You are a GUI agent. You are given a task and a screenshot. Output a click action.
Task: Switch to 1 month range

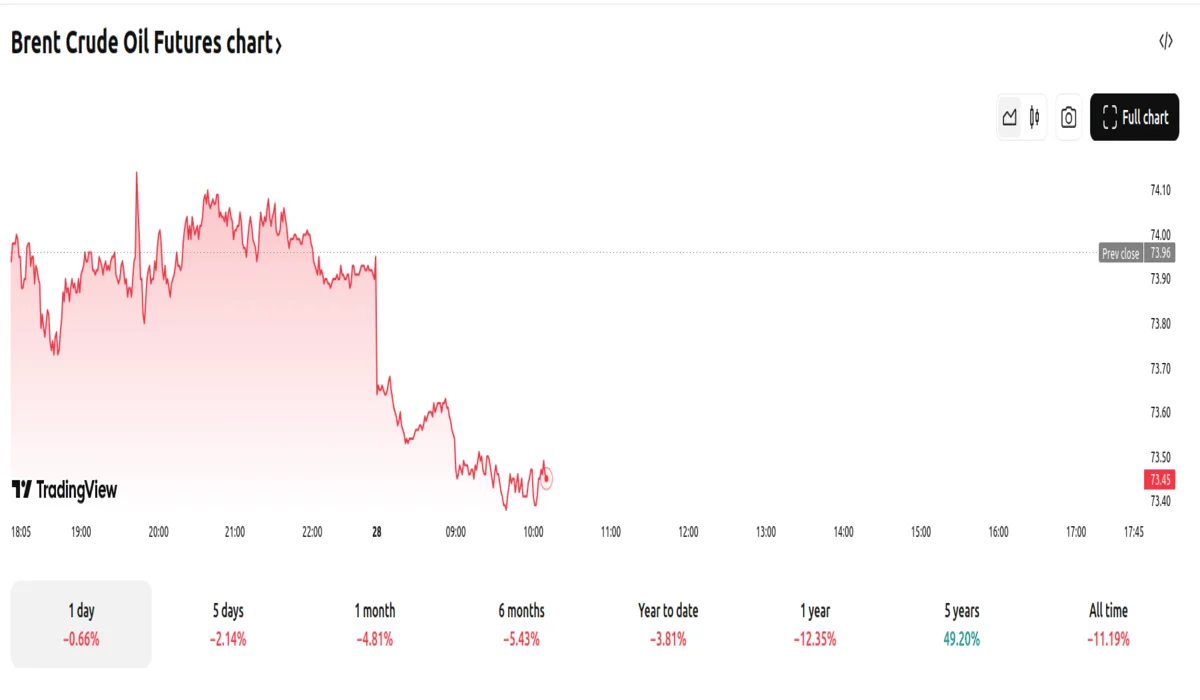(x=374, y=623)
